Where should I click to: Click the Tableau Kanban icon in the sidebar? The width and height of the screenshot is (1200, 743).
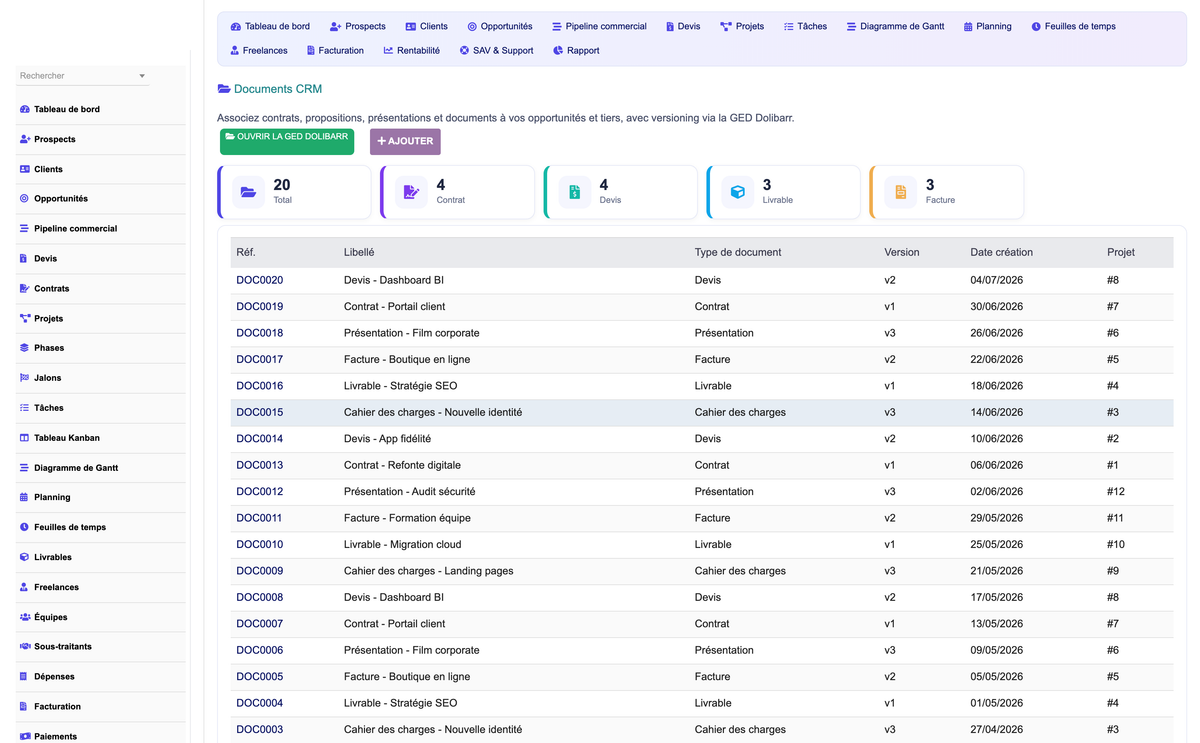25,438
